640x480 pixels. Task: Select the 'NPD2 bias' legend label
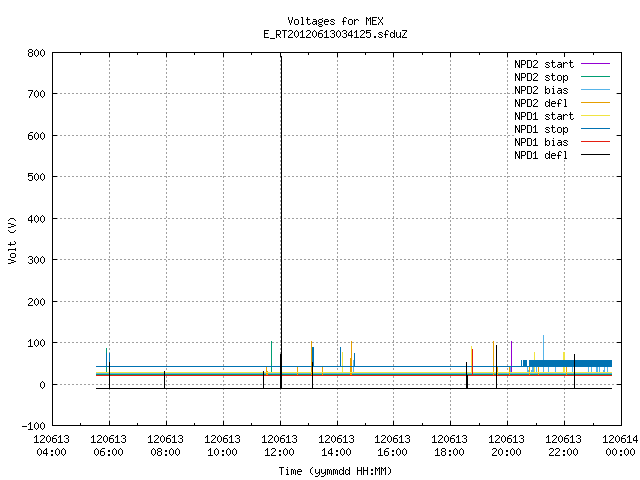(541, 90)
